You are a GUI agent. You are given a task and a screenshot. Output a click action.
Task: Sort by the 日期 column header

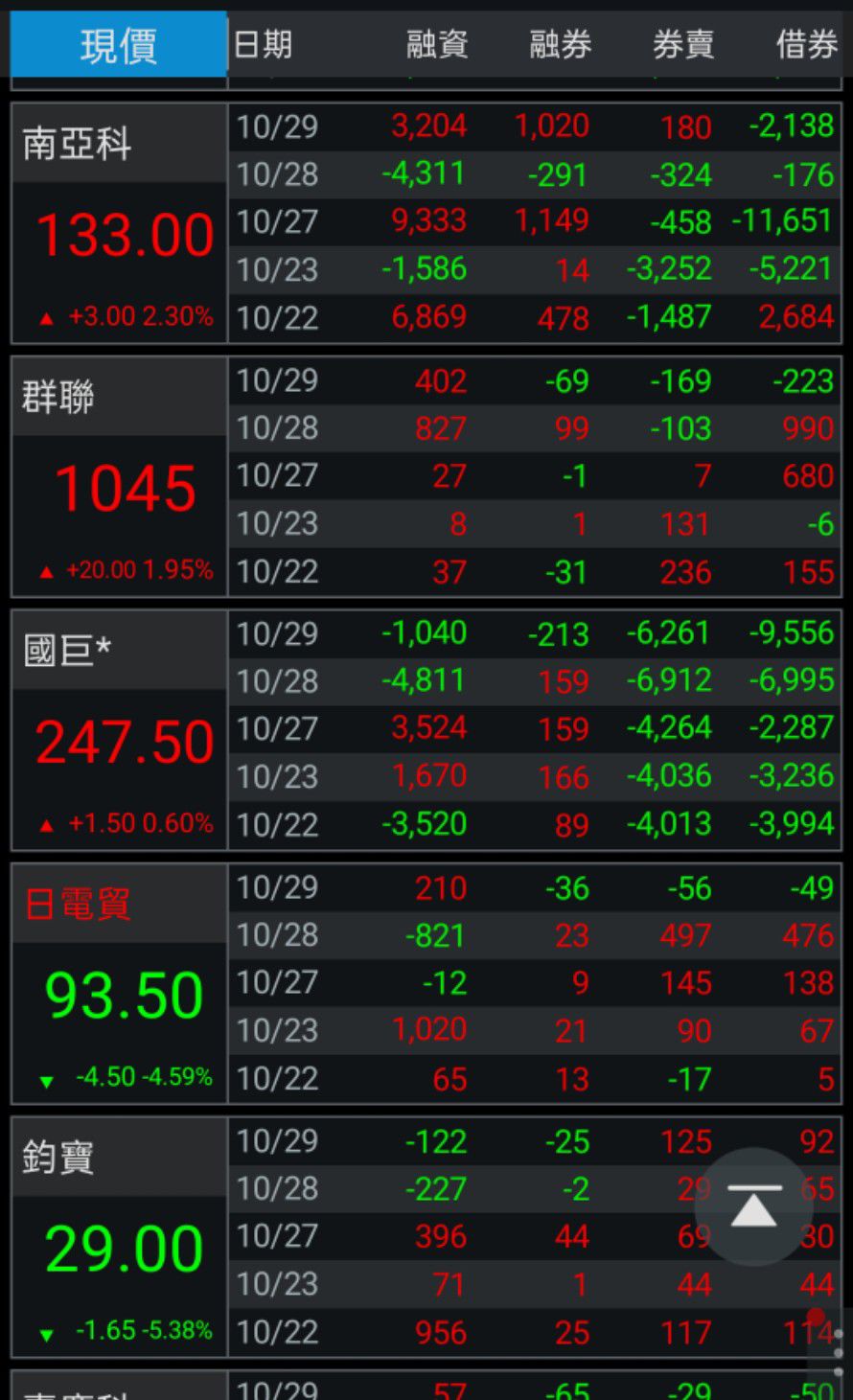(x=263, y=44)
